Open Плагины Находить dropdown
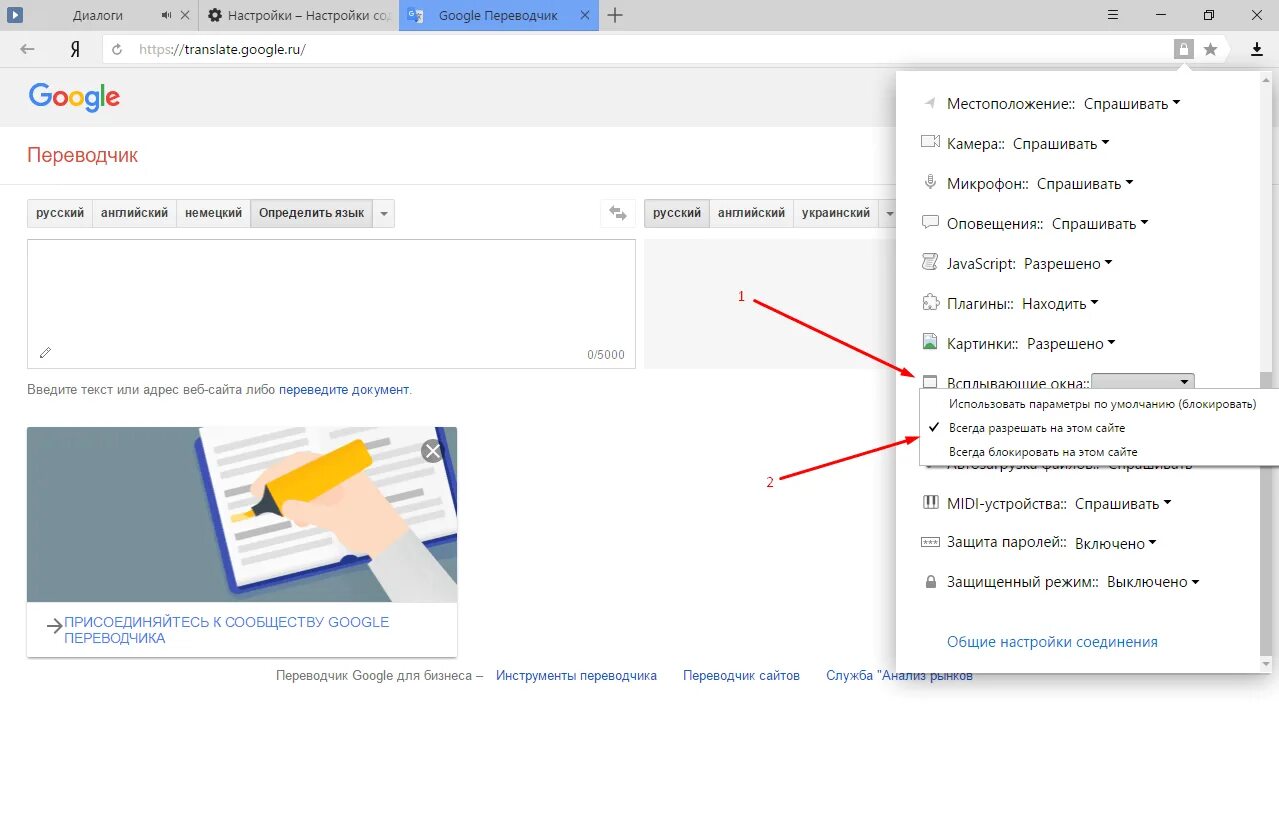Image resolution: width=1279 pixels, height=832 pixels. 1060,303
